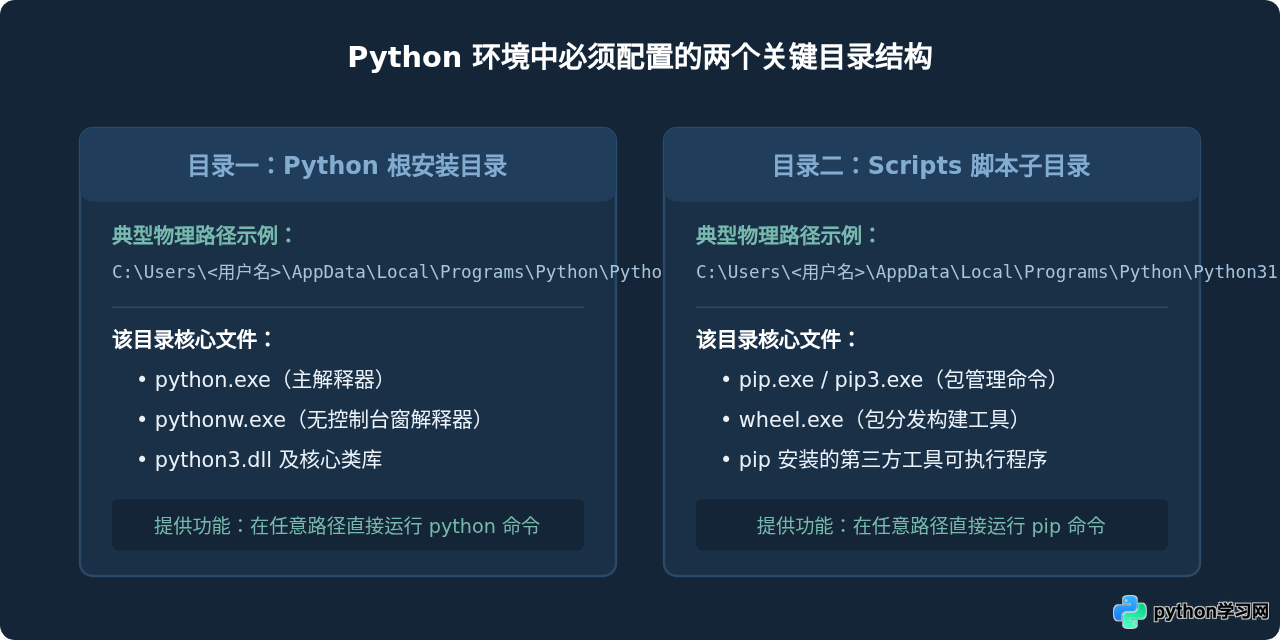This screenshot has width=1280, height=640.
Task: Click '该目录核心文件：' in the 目录二 card
Action: [x=778, y=340]
